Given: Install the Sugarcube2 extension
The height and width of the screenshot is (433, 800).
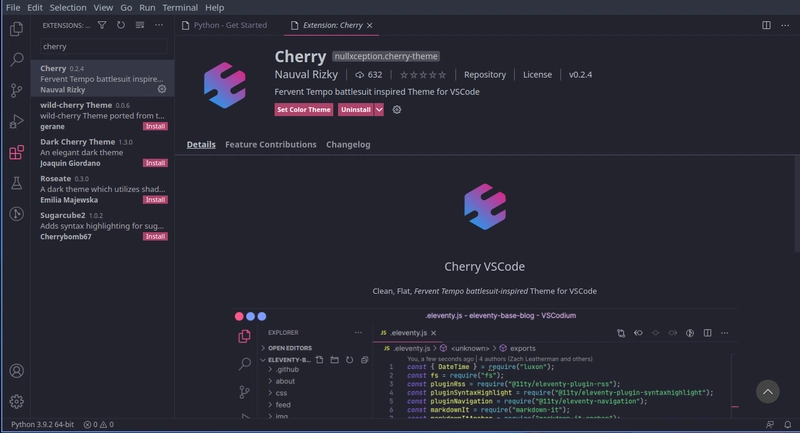Looking at the screenshot, I should click(x=155, y=236).
